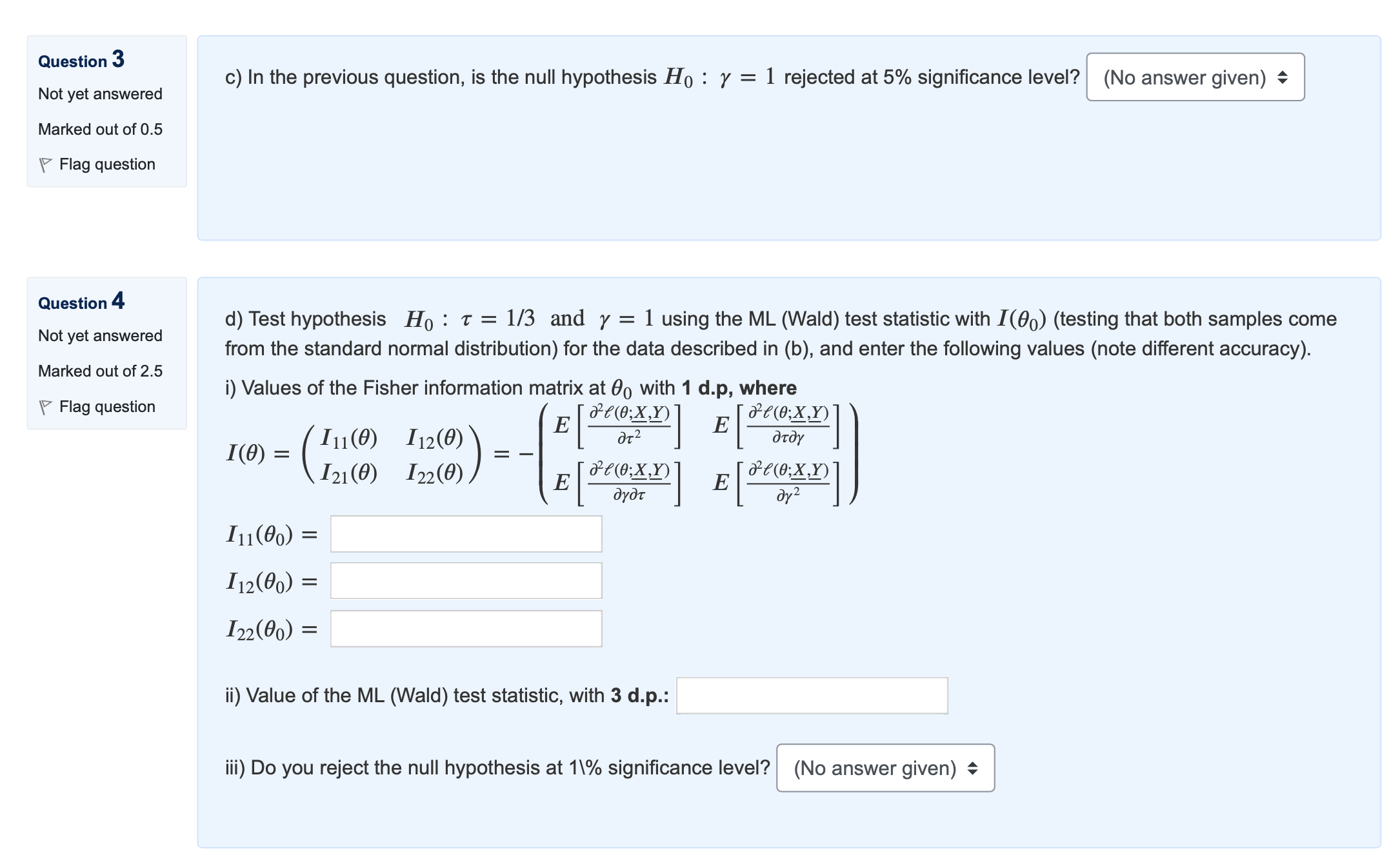Screen dimensions: 1400x855
Task: Click the ML Wald test statistic input box
Action: 812,695
